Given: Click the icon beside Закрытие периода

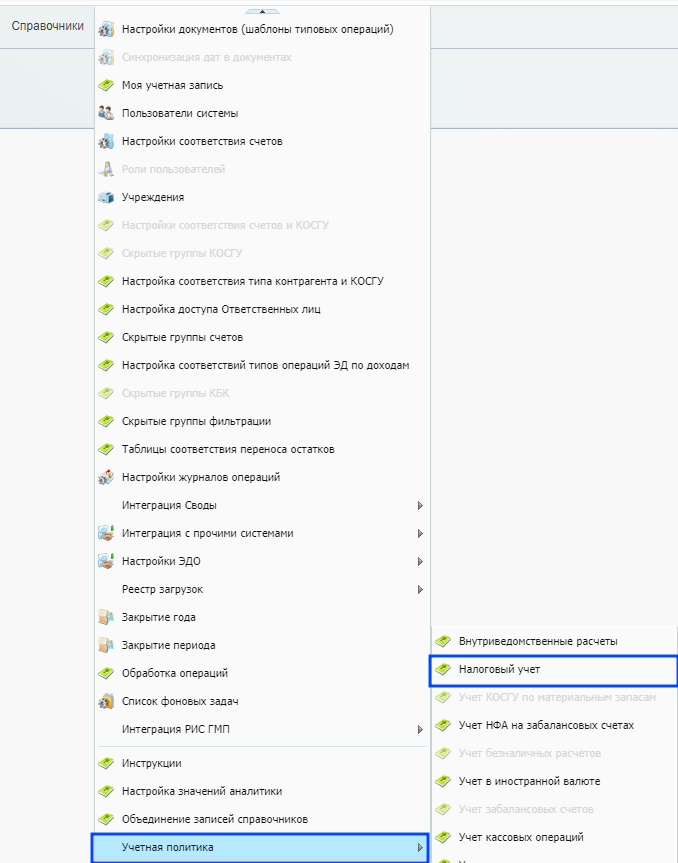Looking at the screenshot, I should (106, 645).
